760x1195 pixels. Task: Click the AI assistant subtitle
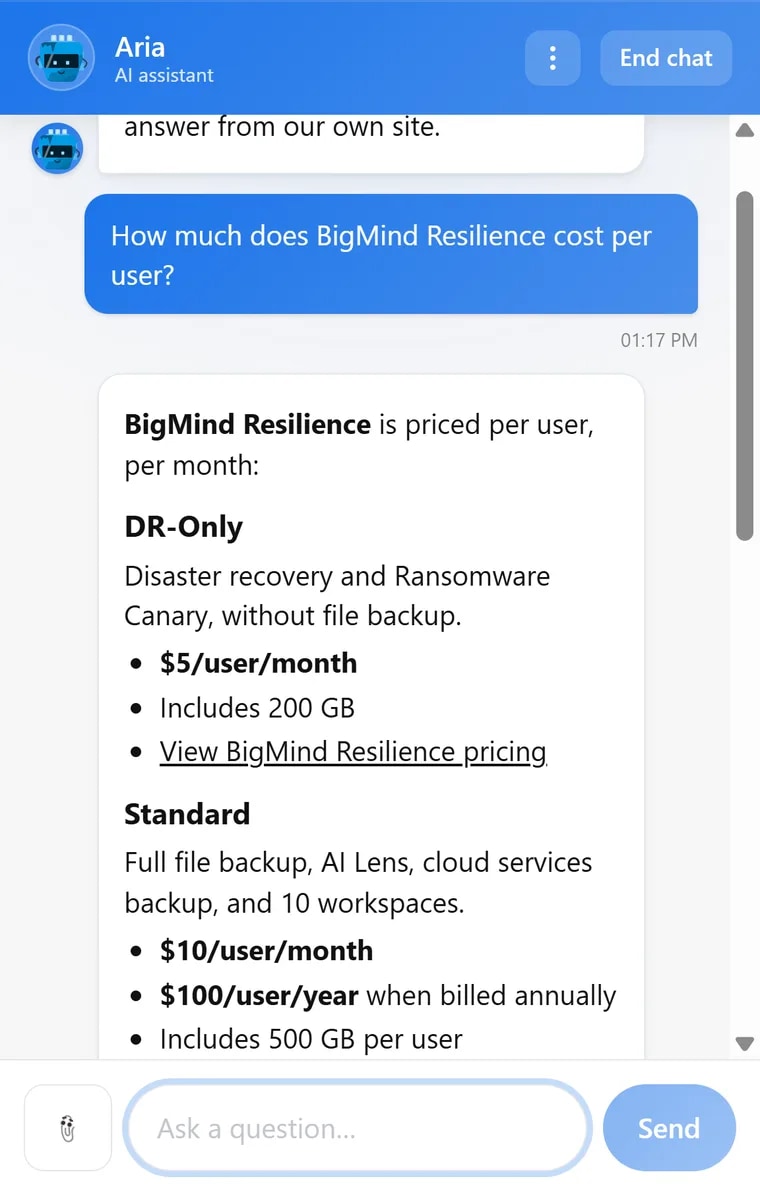pyautogui.click(x=164, y=75)
